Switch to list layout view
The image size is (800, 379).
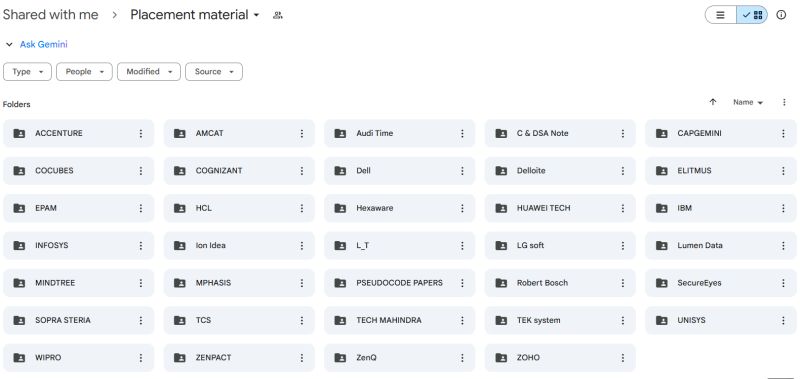coord(720,15)
